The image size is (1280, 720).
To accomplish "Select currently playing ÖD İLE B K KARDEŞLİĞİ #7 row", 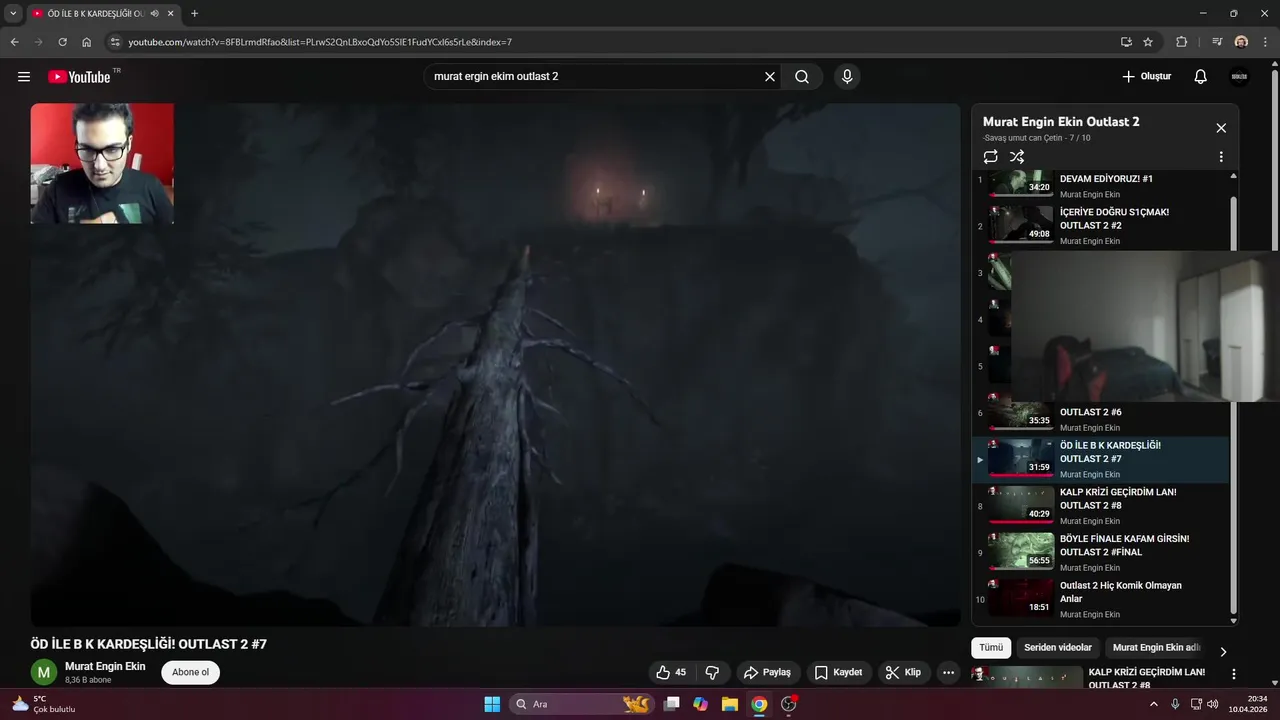I will pyautogui.click(x=1100, y=460).
